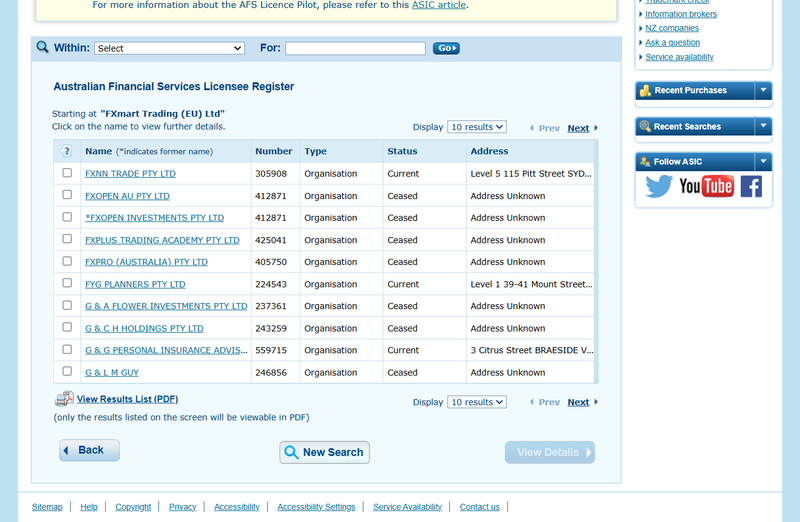The image size is (800, 522).
Task: Click top Next pagination link
Action: pyautogui.click(x=578, y=128)
